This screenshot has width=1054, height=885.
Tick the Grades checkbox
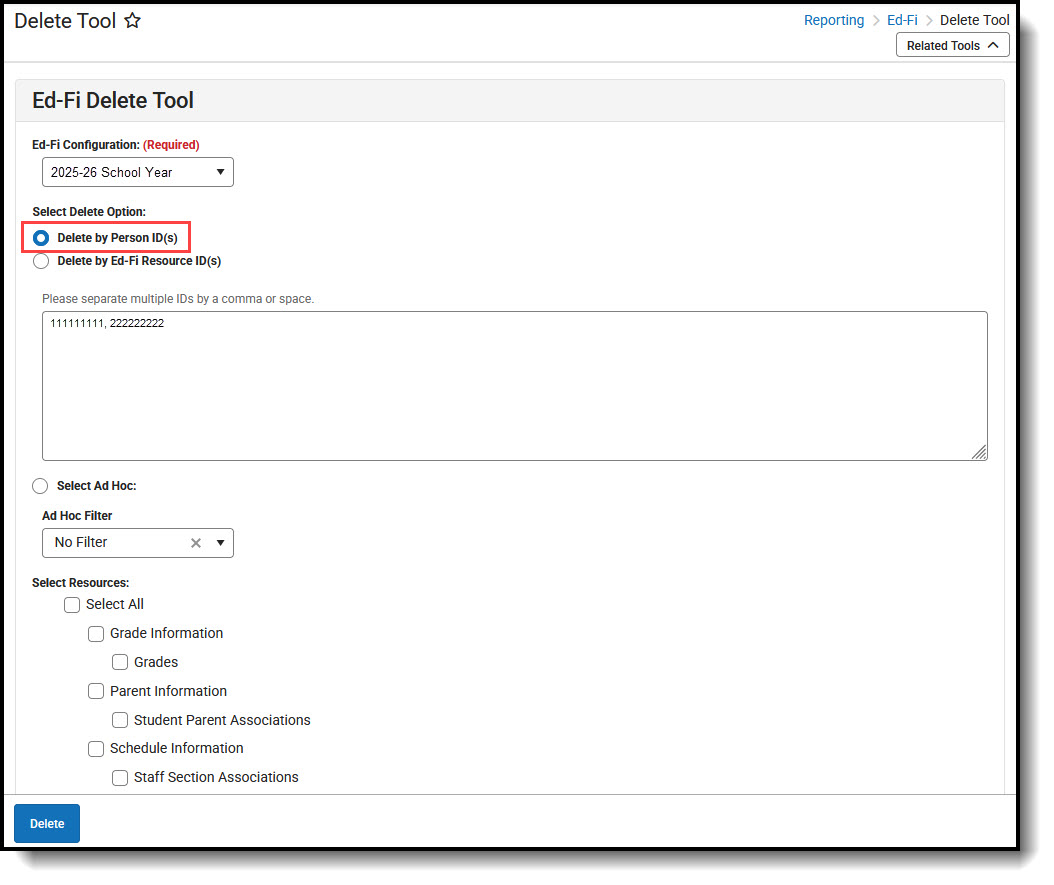coord(120,663)
